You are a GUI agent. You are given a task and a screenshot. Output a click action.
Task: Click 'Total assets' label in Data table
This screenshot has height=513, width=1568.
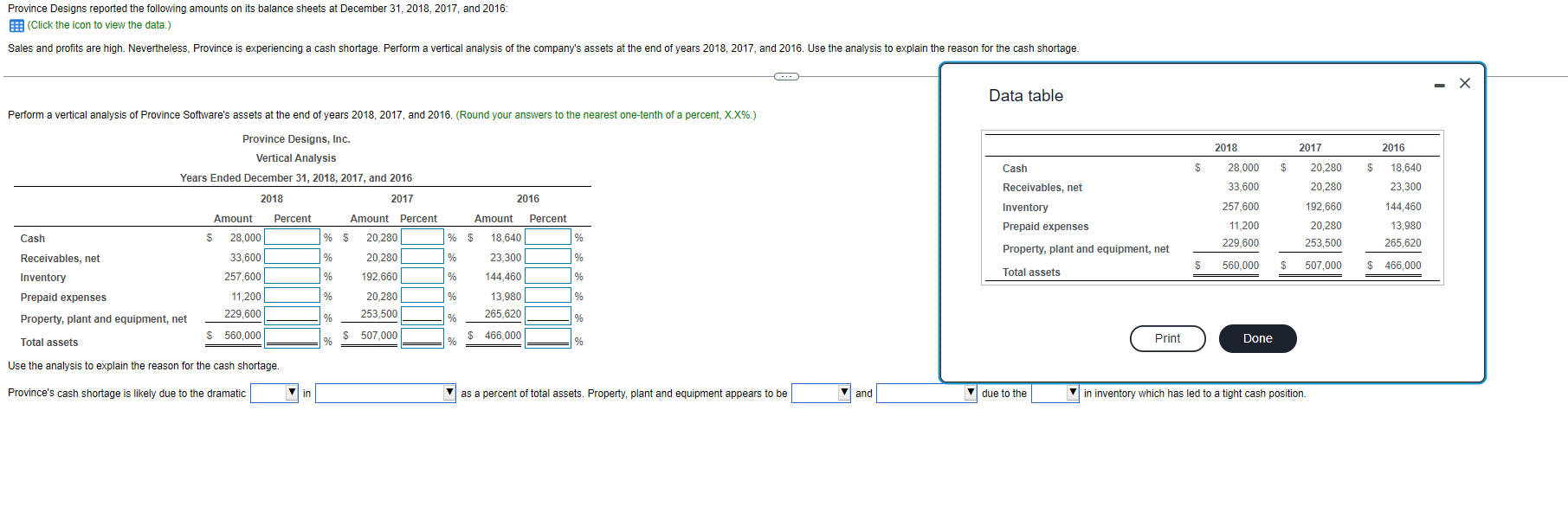pyautogui.click(x=1031, y=273)
